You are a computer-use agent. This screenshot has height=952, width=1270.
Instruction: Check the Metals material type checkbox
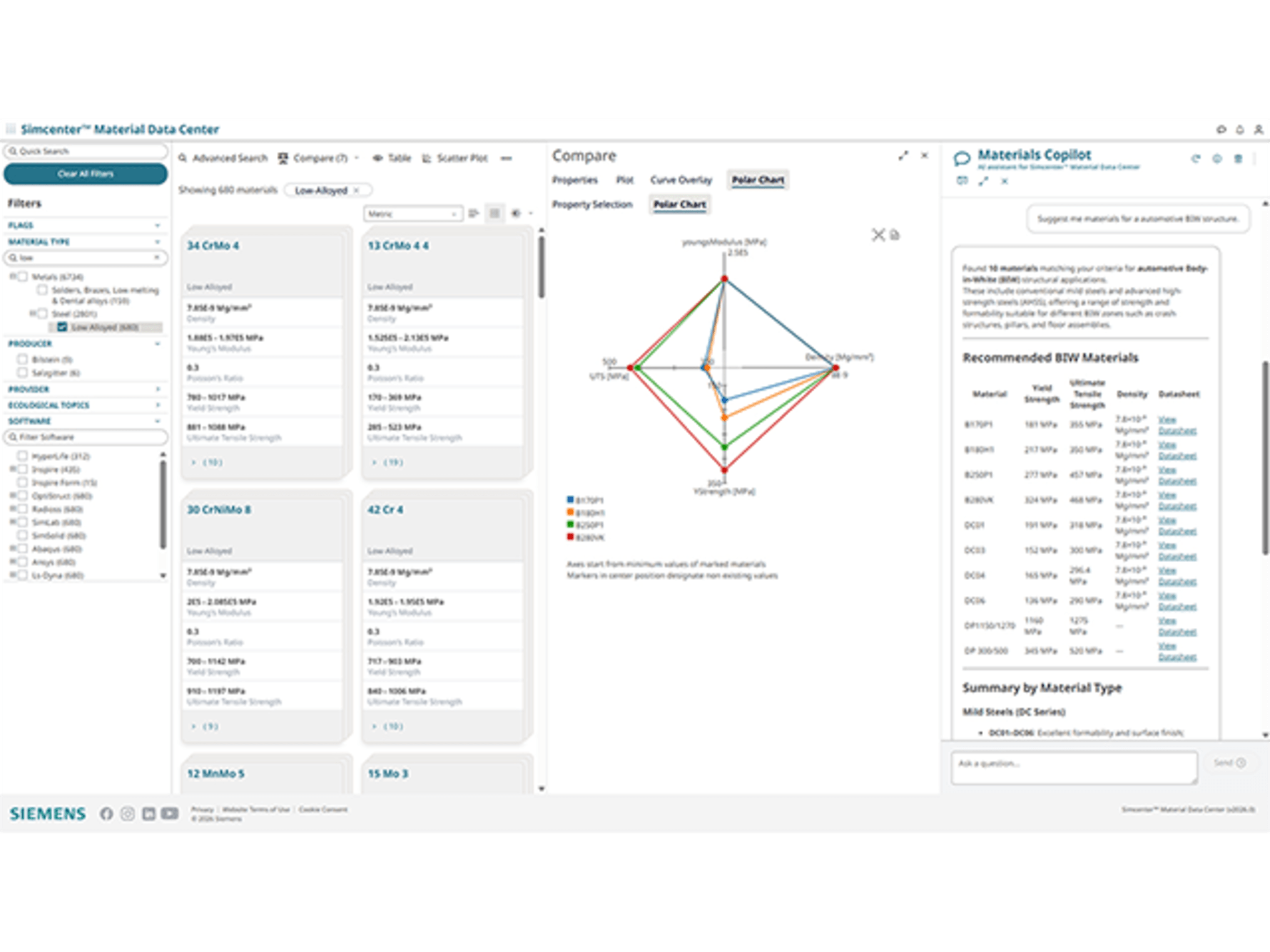[x=22, y=276]
